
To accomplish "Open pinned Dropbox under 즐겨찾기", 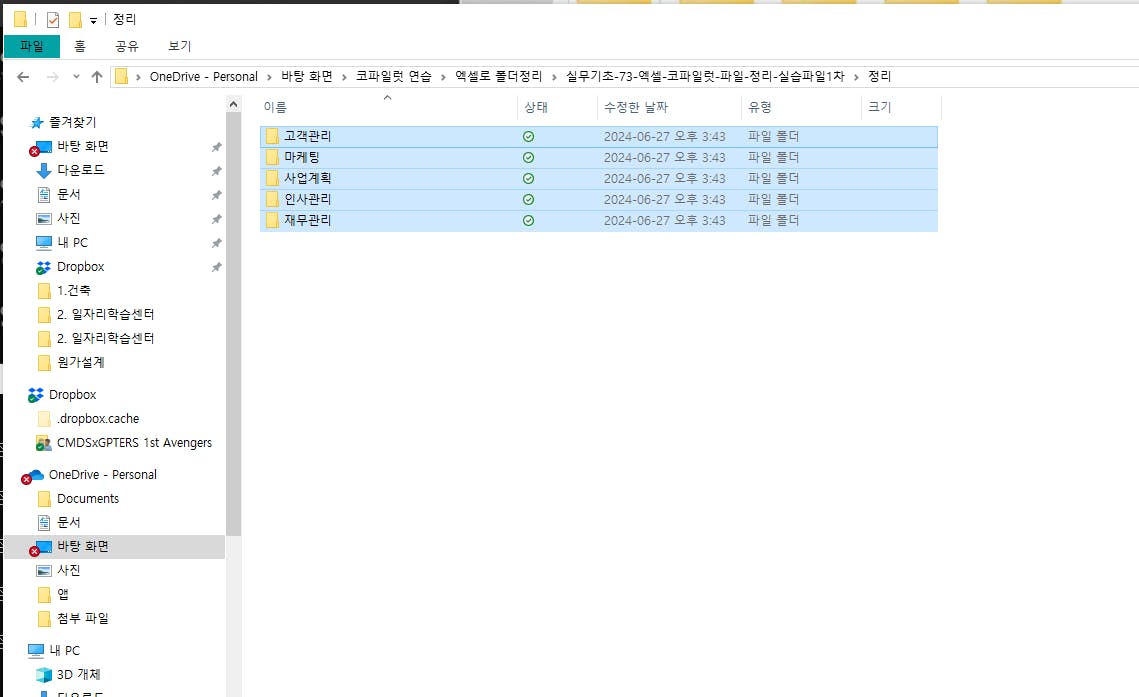I will coord(81,266).
